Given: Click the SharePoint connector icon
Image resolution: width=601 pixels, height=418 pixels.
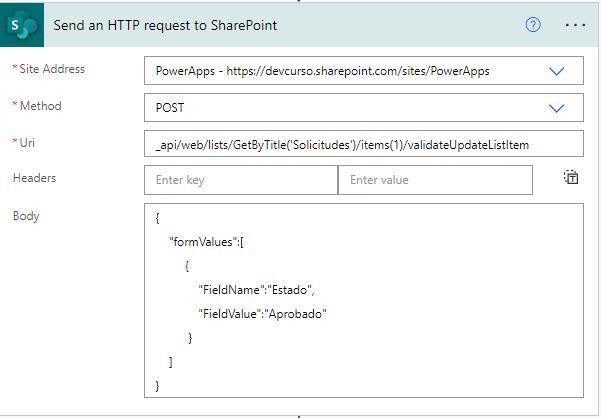Looking at the screenshot, I should pyautogui.click(x=22, y=25).
